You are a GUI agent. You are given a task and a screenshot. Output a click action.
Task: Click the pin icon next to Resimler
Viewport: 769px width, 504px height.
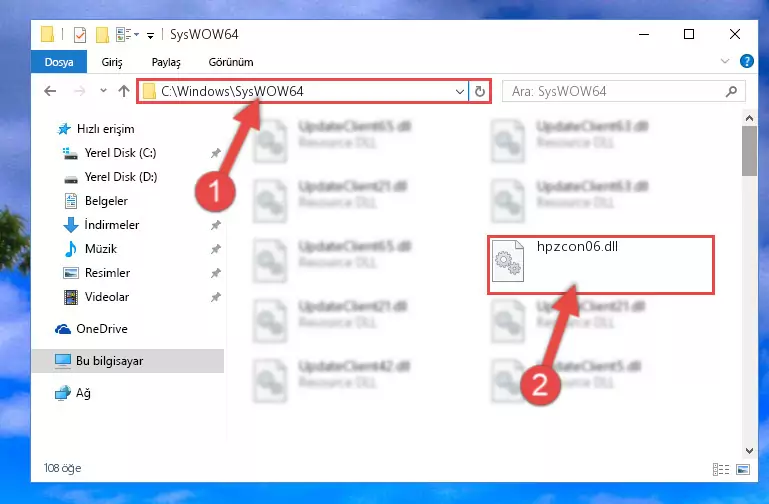tap(215, 273)
